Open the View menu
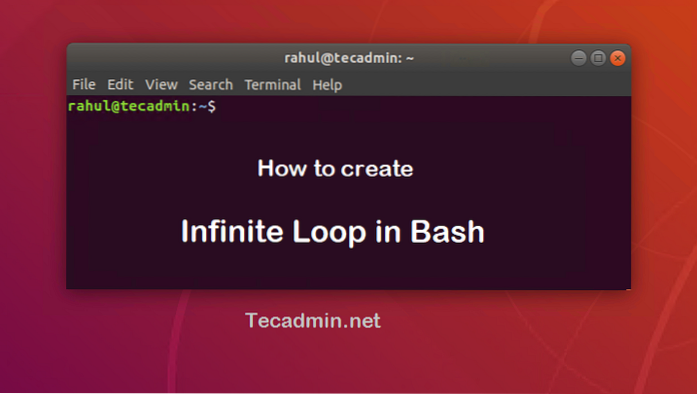 tap(161, 84)
